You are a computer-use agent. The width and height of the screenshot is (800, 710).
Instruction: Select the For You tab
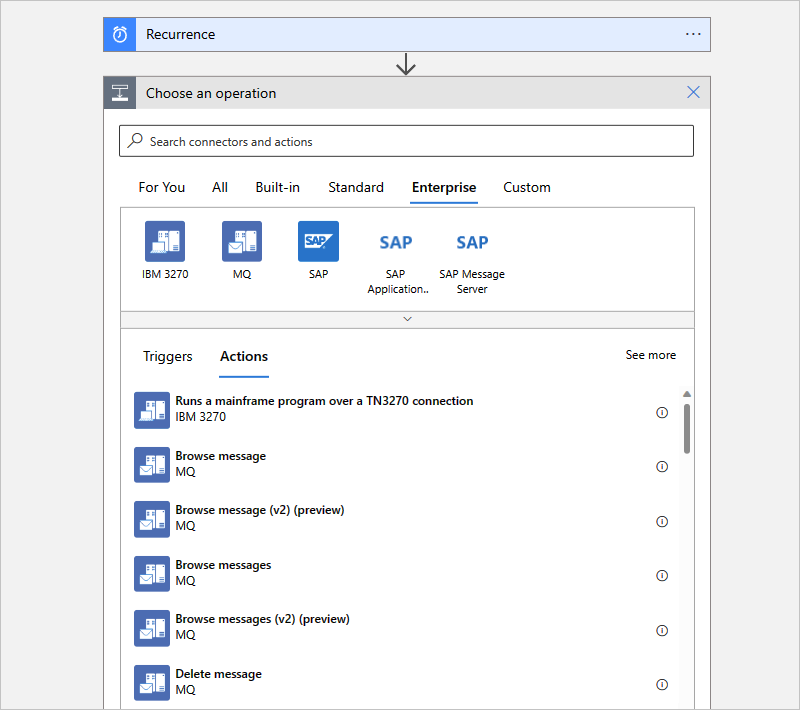(162, 187)
